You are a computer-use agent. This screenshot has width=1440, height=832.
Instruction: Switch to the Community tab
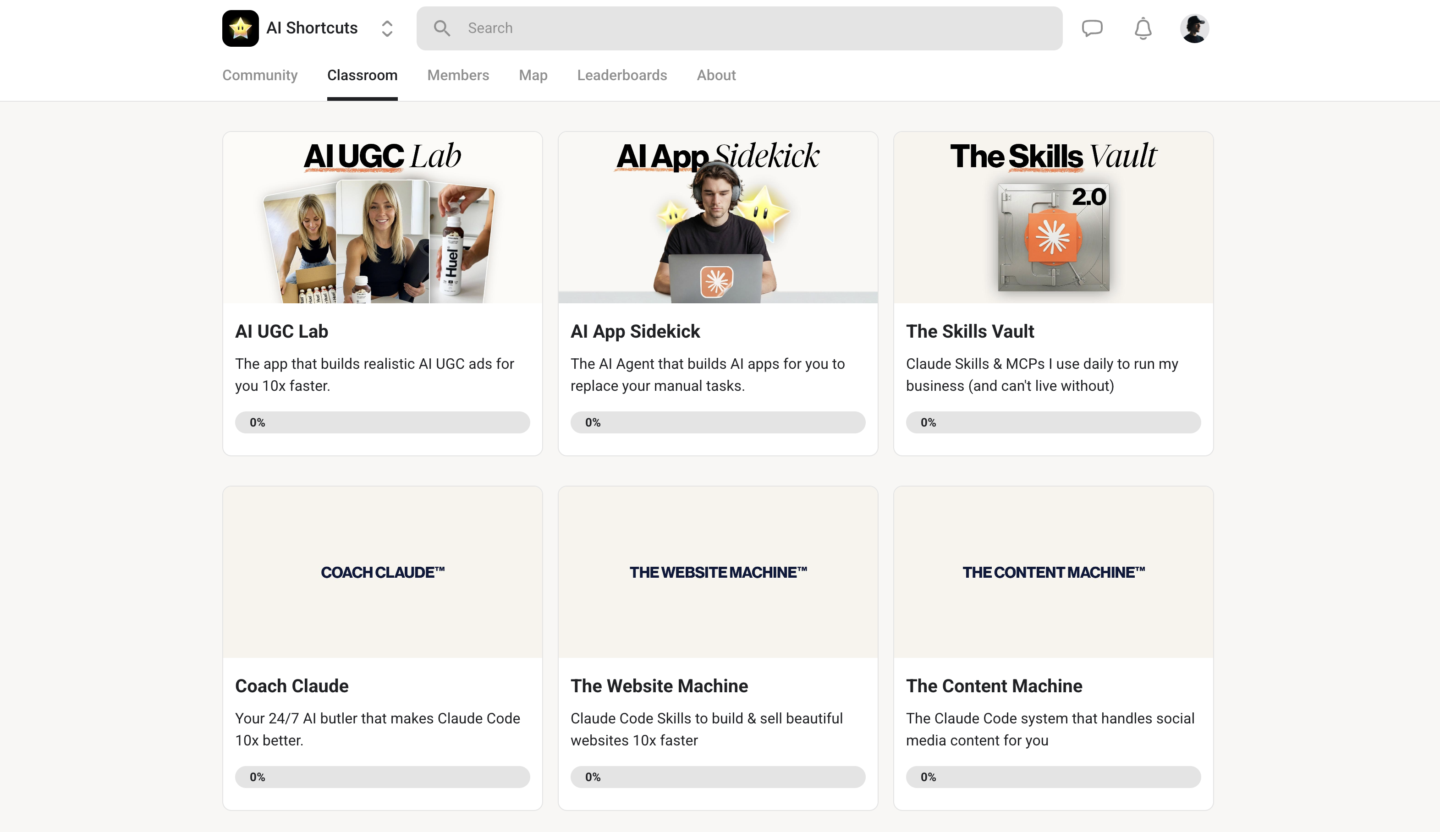click(x=260, y=75)
